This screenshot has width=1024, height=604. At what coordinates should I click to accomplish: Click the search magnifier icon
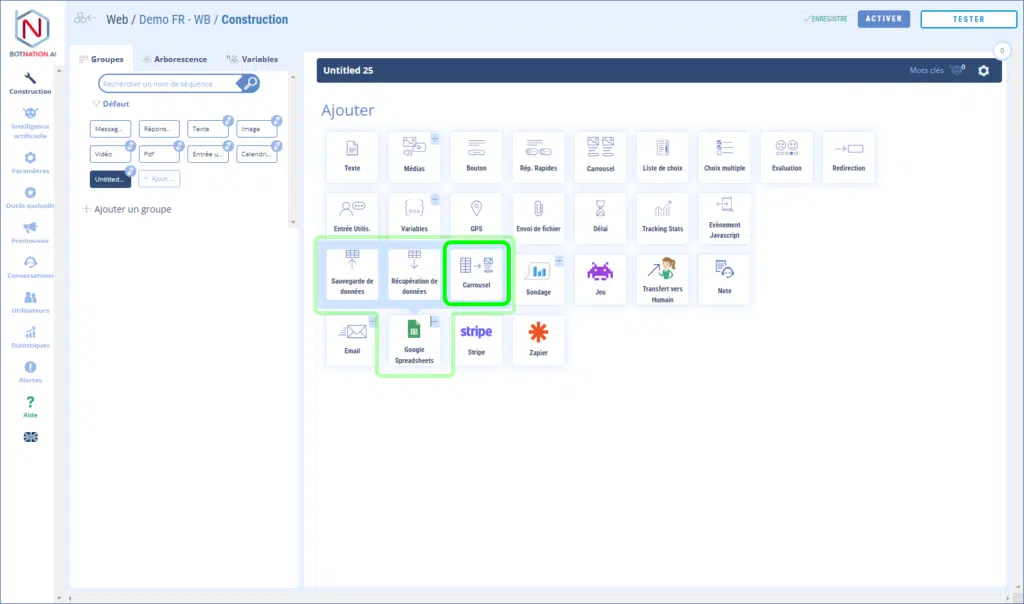click(250, 84)
